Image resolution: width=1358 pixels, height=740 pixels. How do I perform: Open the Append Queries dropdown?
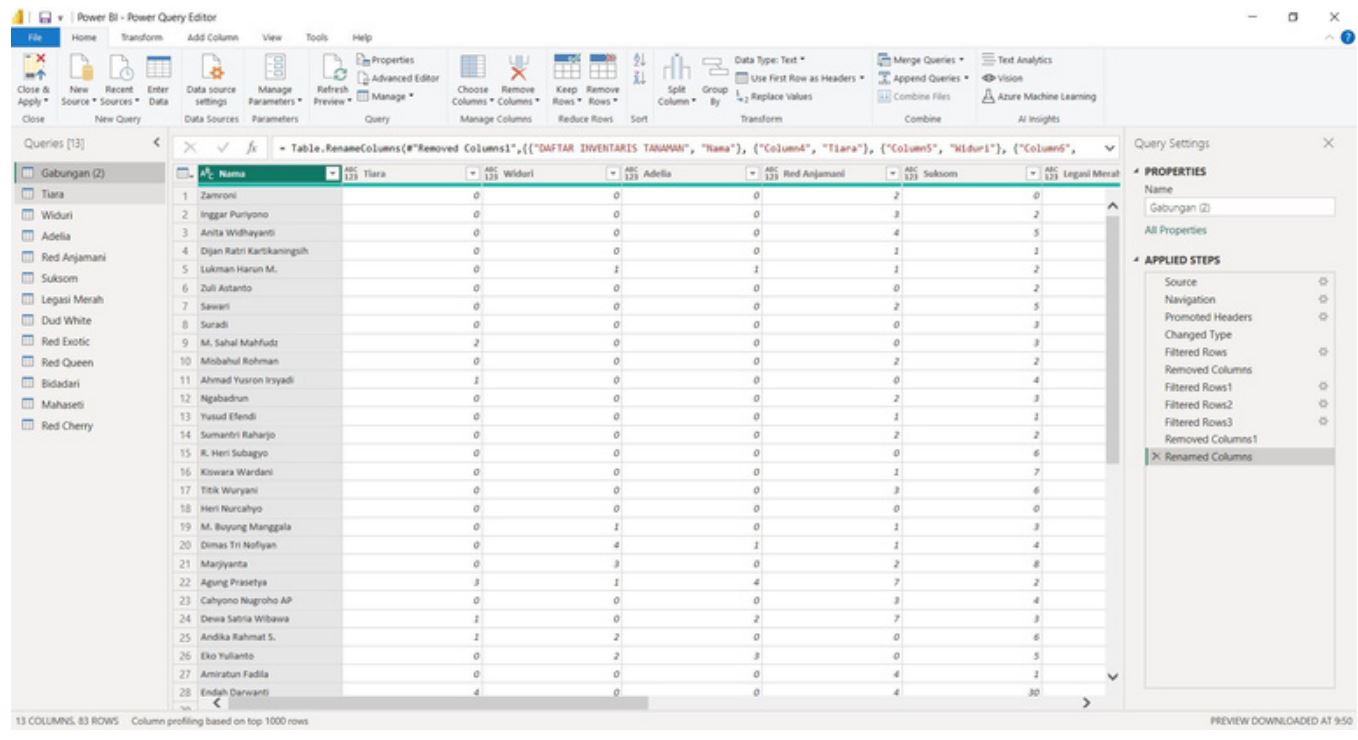click(x=924, y=78)
